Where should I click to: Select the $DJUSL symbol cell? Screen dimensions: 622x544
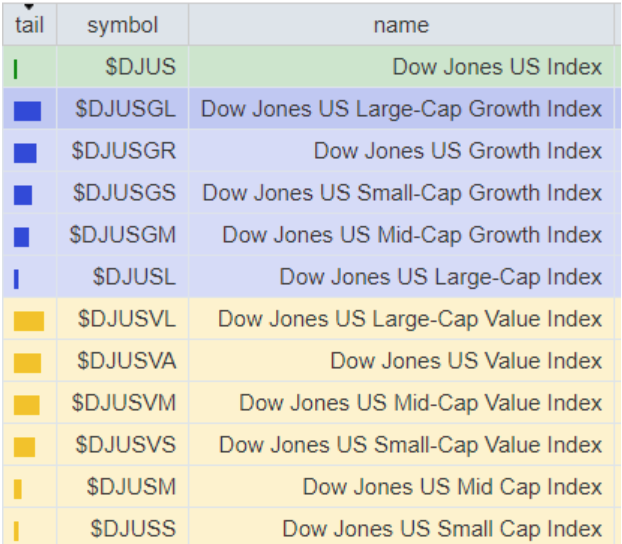[134, 277]
